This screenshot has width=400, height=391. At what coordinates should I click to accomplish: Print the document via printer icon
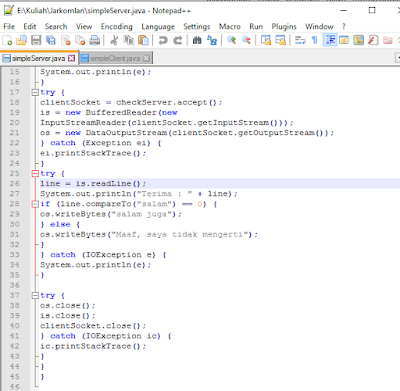coord(95,41)
